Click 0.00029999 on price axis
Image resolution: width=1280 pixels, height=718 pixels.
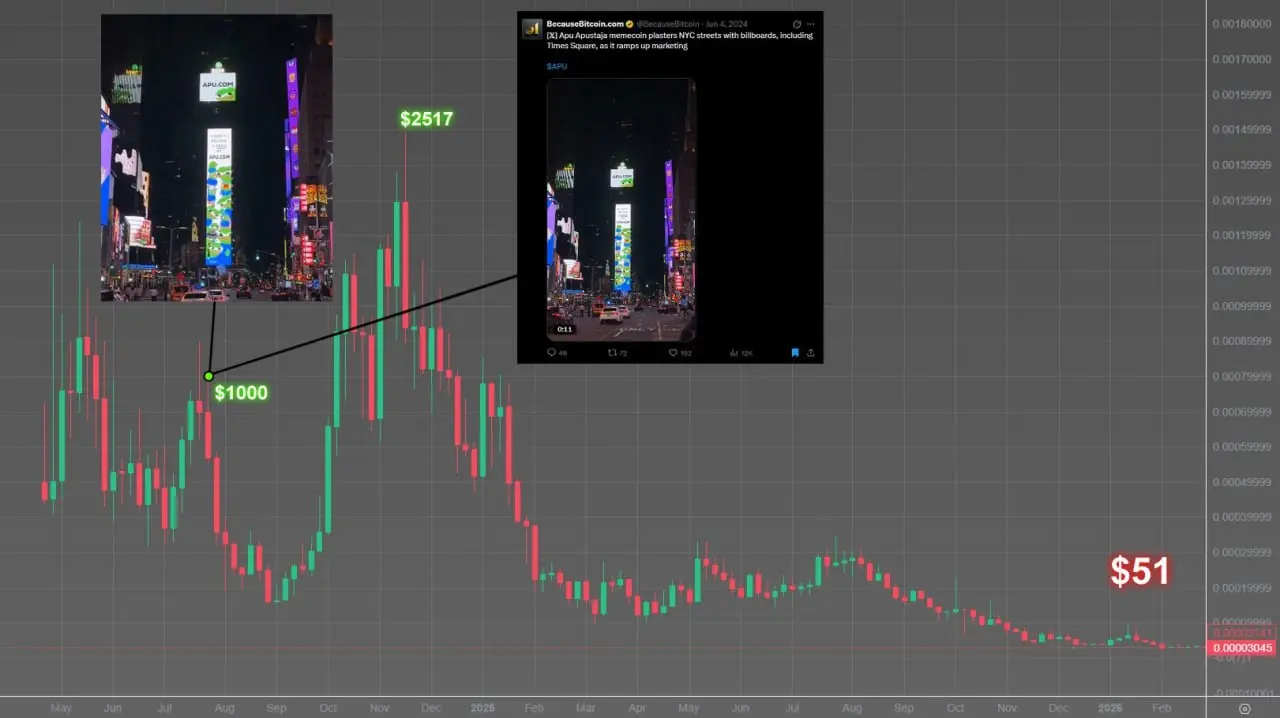point(1242,552)
